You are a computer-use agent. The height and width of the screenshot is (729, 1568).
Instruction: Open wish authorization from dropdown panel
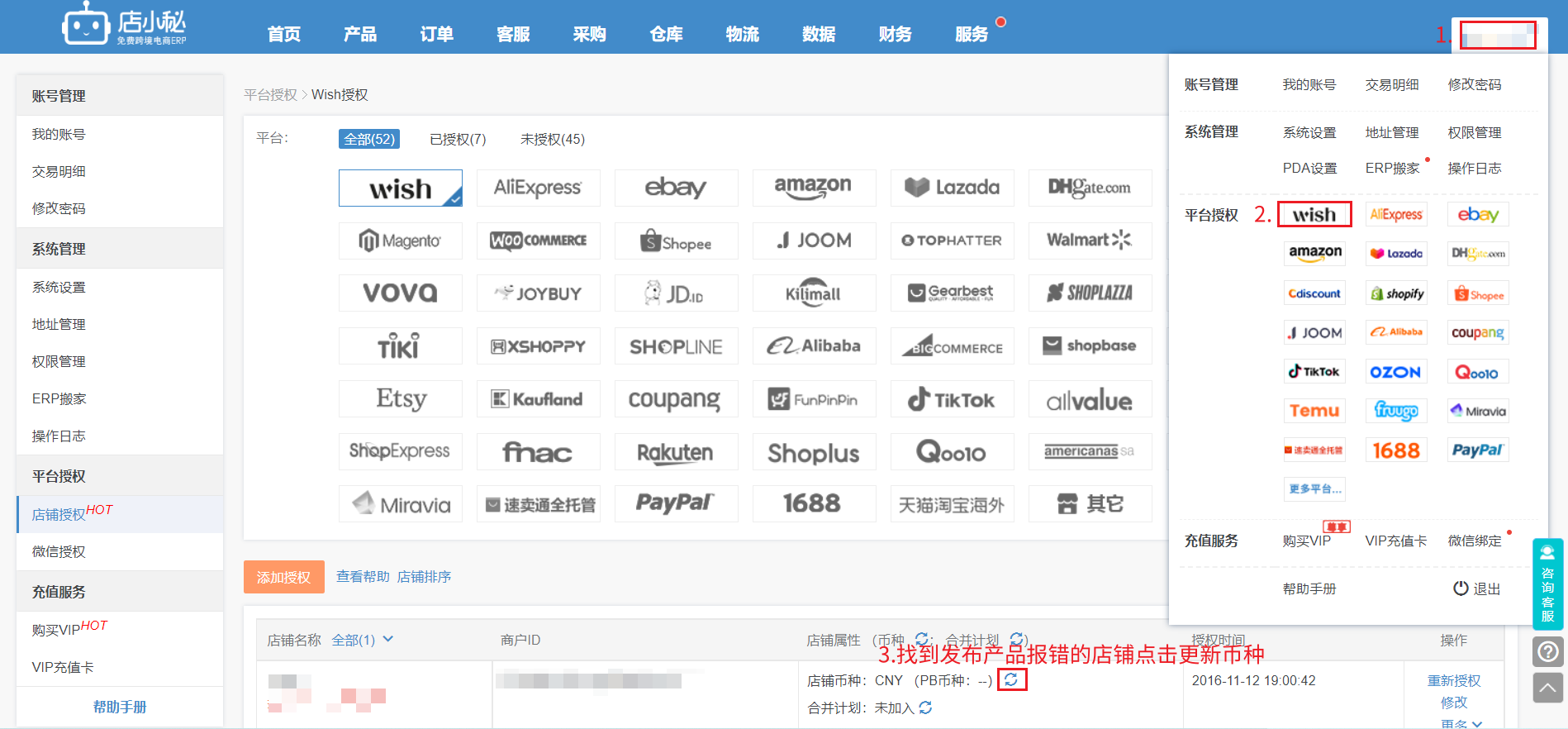click(x=1314, y=214)
